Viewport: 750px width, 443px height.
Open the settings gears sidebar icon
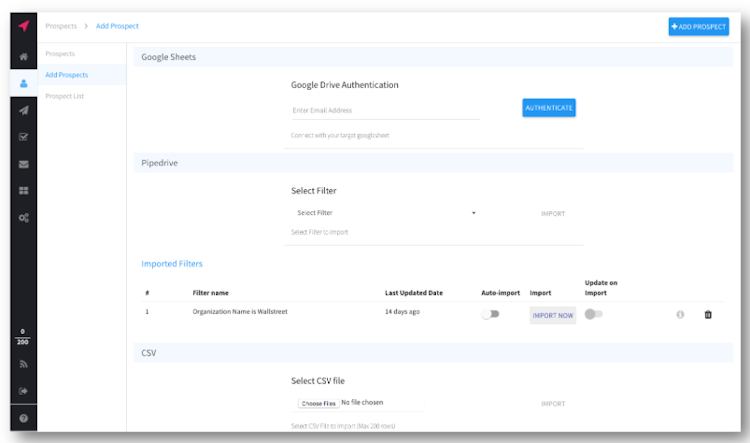pos(23,218)
